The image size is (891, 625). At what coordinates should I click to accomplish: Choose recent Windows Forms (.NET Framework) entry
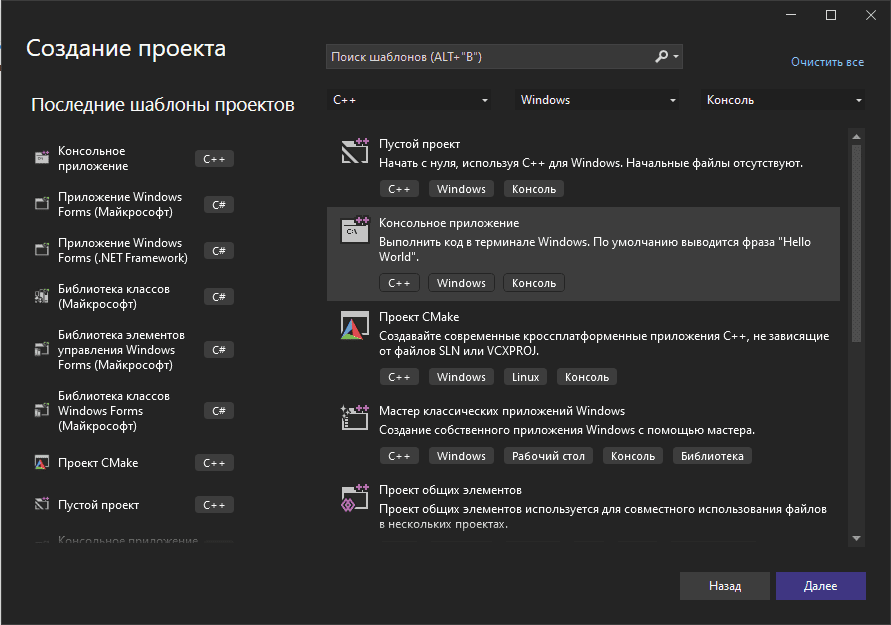point(134,251)
